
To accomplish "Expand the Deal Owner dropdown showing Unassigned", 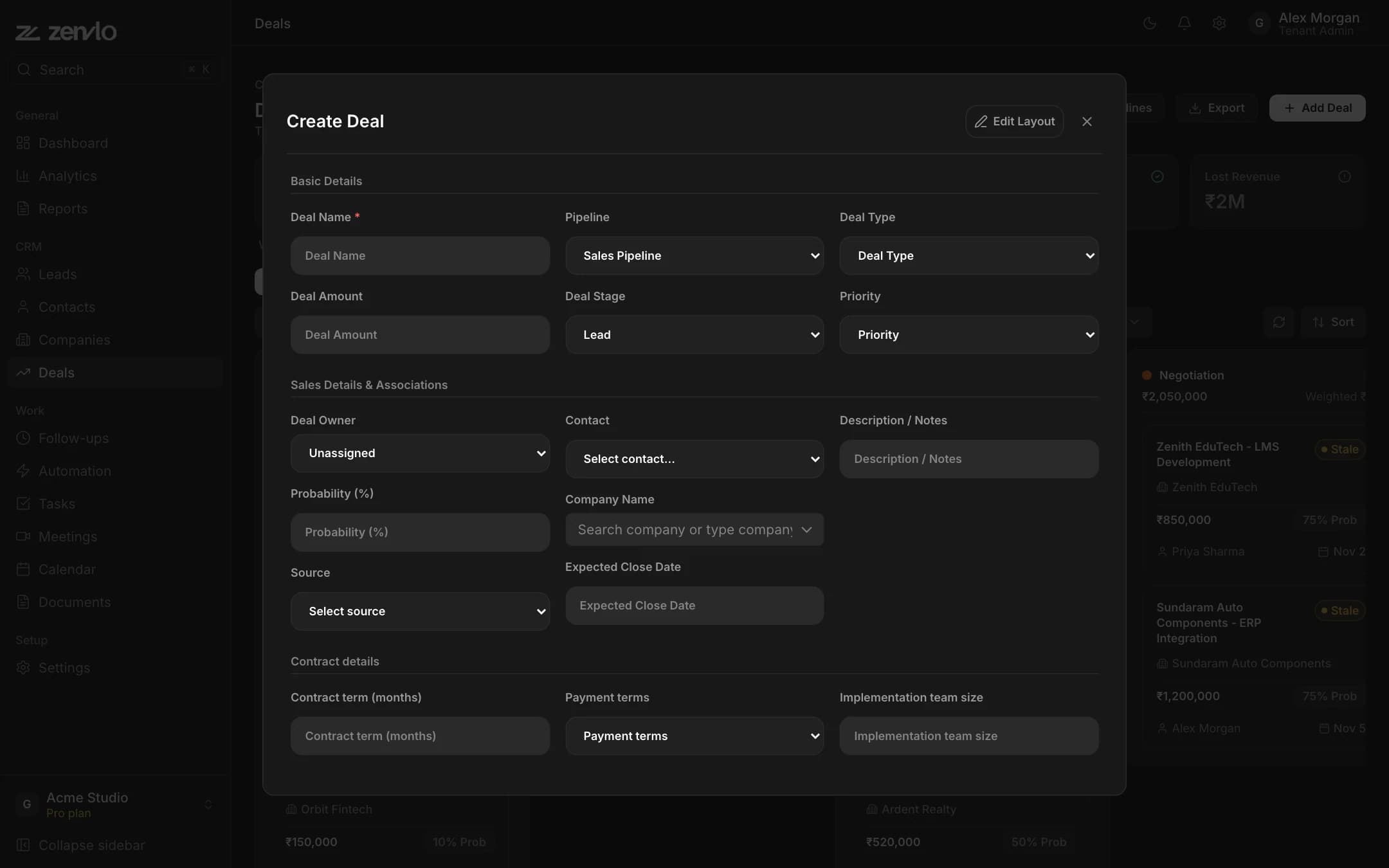I will [420, 453].
